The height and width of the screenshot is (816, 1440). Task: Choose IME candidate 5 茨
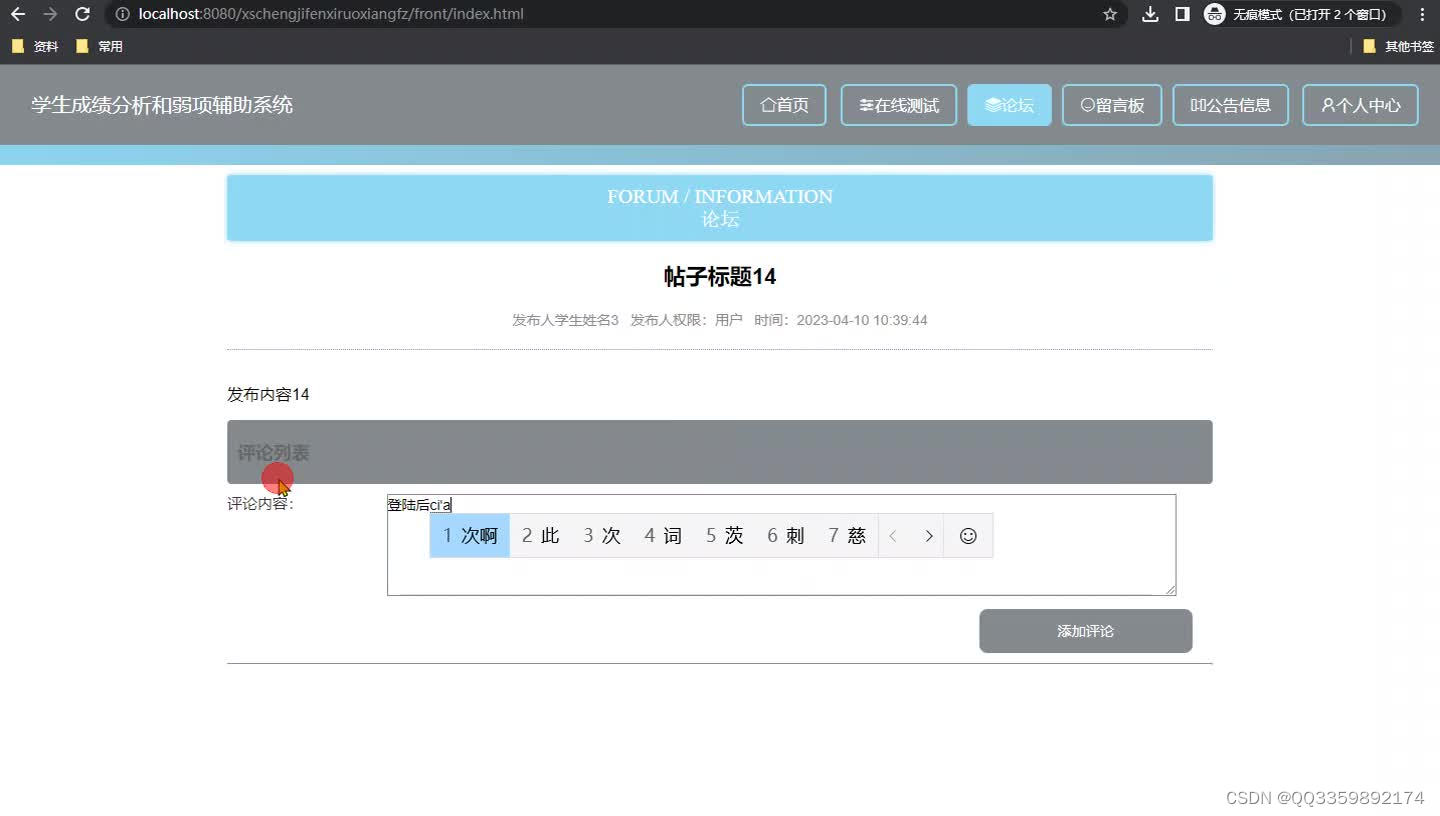click(725, 536)
